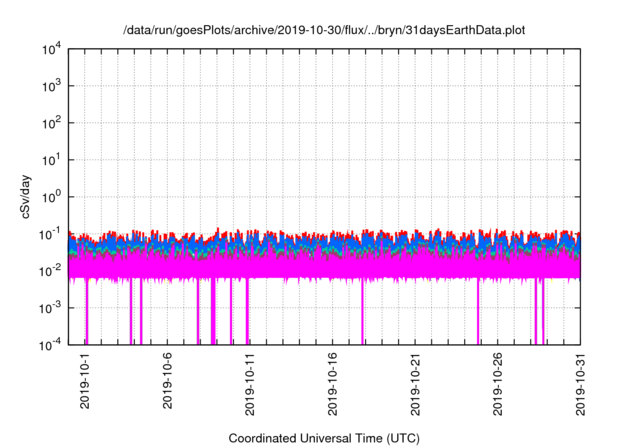Click the y-axis tick label 10^2
Viewport: 640px width, 448px height.
click(x=51, y=123)
